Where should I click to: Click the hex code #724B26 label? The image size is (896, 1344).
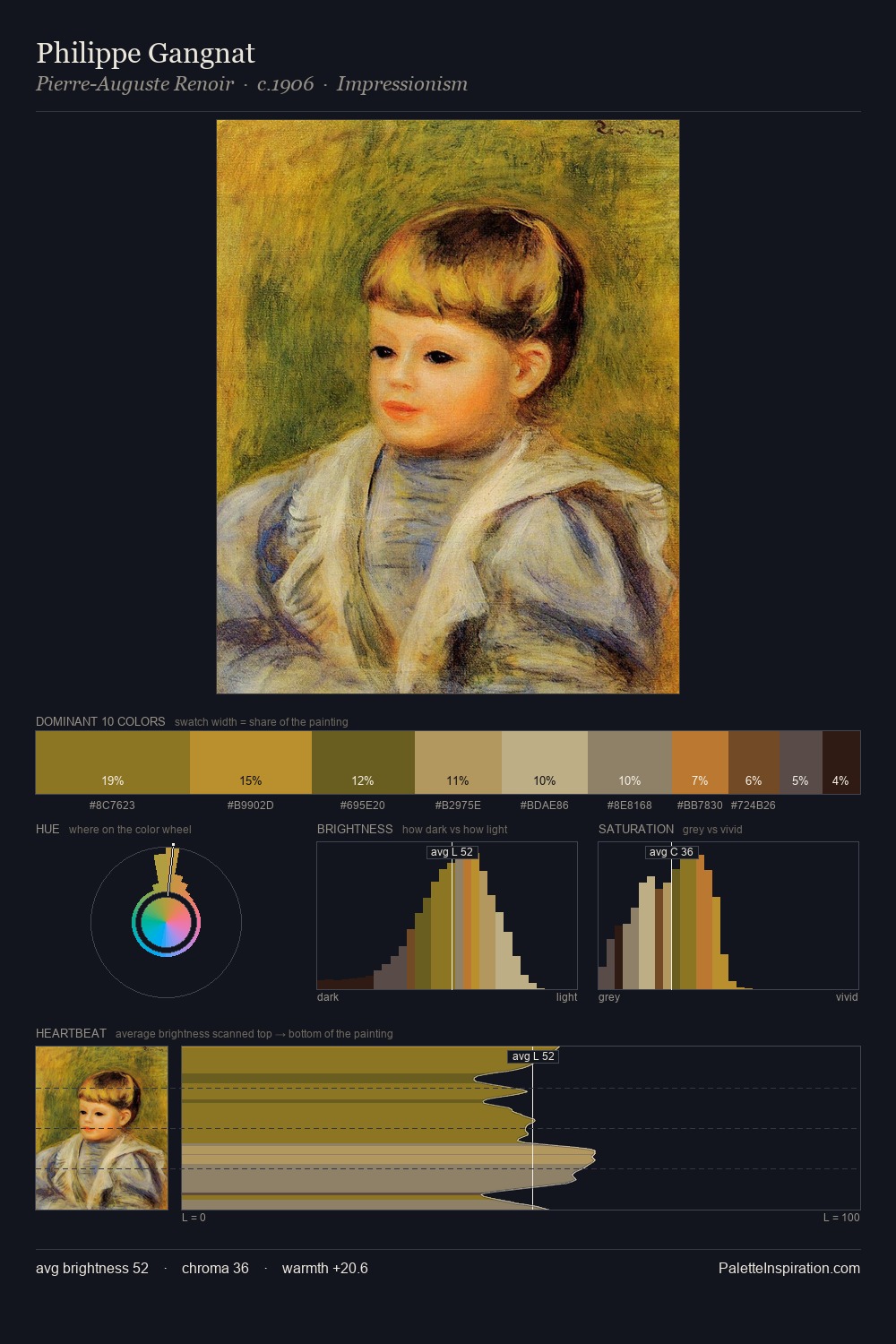click(754, 805)
